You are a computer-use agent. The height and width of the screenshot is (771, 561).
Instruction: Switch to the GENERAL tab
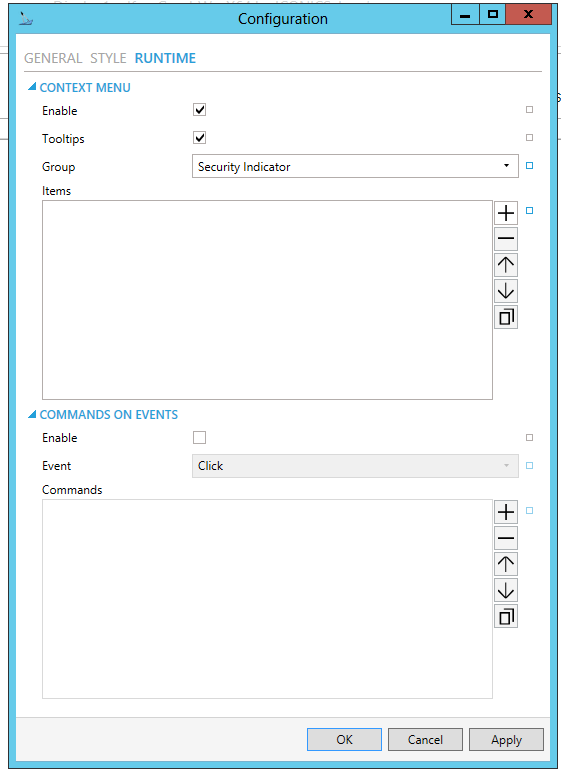[x=53, y=58]
